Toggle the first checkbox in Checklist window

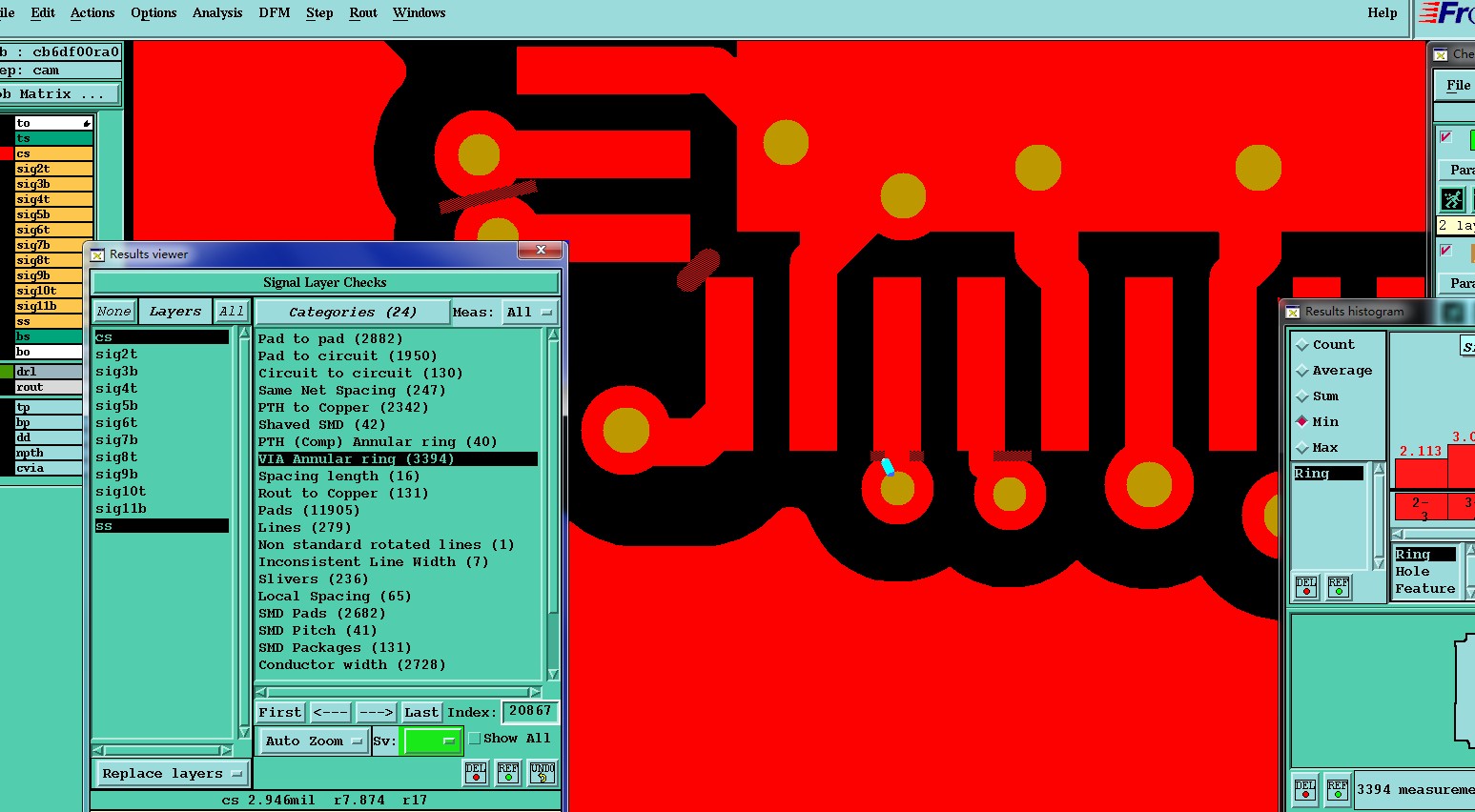coord(1446,137)
